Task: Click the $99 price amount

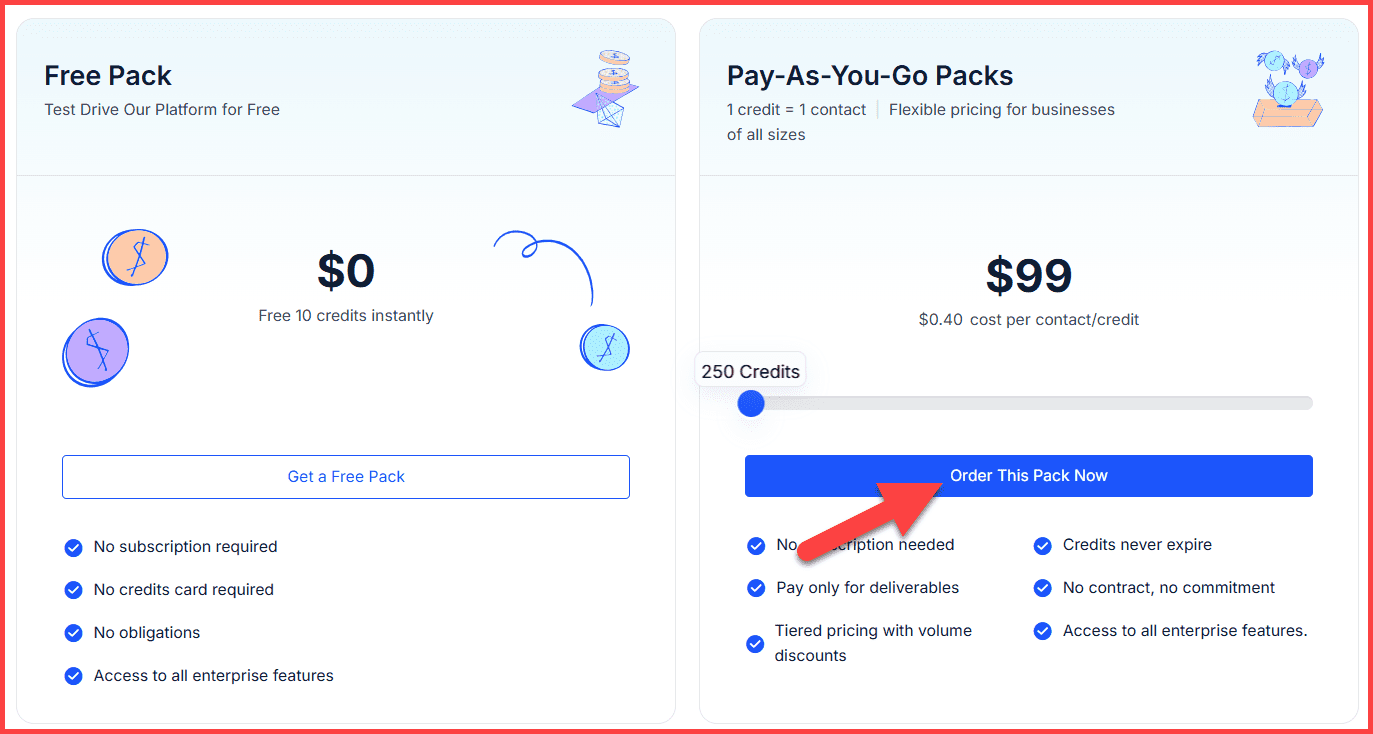Action: pos(1028,276)
